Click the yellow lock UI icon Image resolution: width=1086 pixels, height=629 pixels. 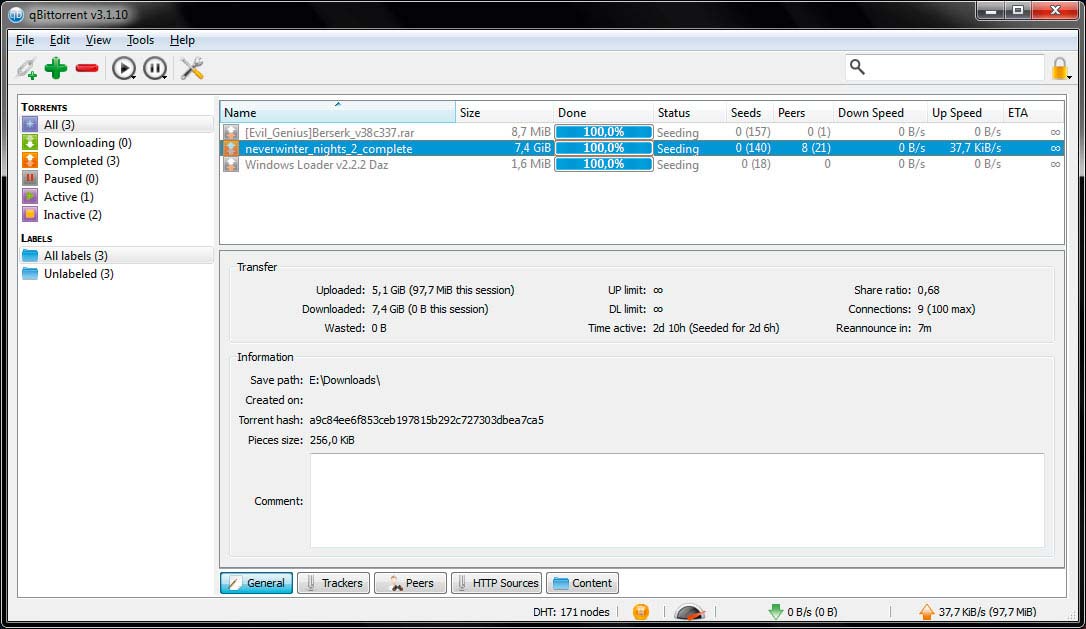1060,69
